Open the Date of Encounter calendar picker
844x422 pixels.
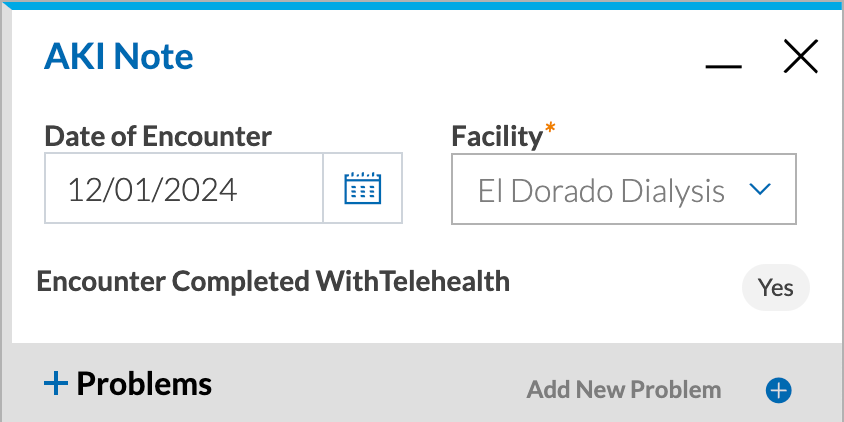coord(362,188)
